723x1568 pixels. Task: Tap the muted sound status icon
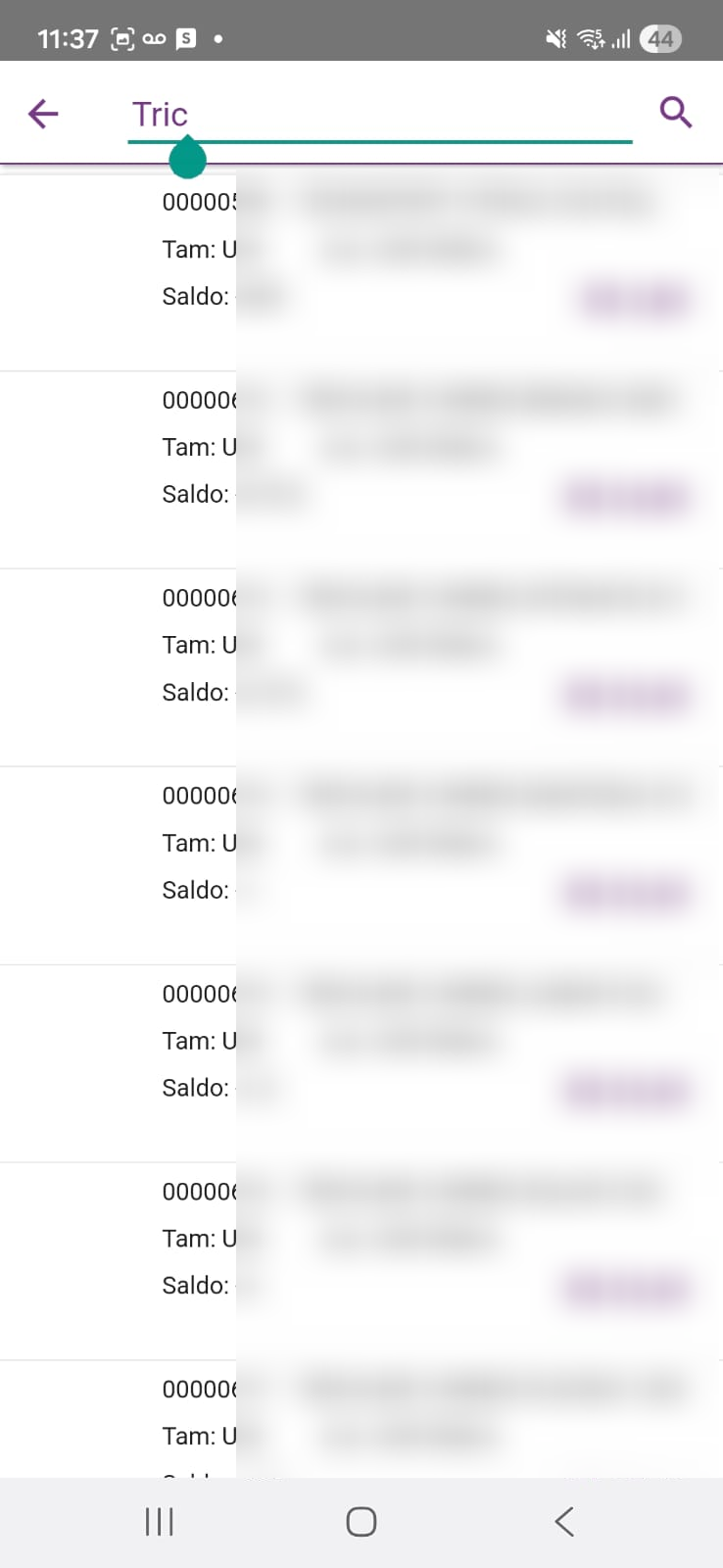coord(555,39)
